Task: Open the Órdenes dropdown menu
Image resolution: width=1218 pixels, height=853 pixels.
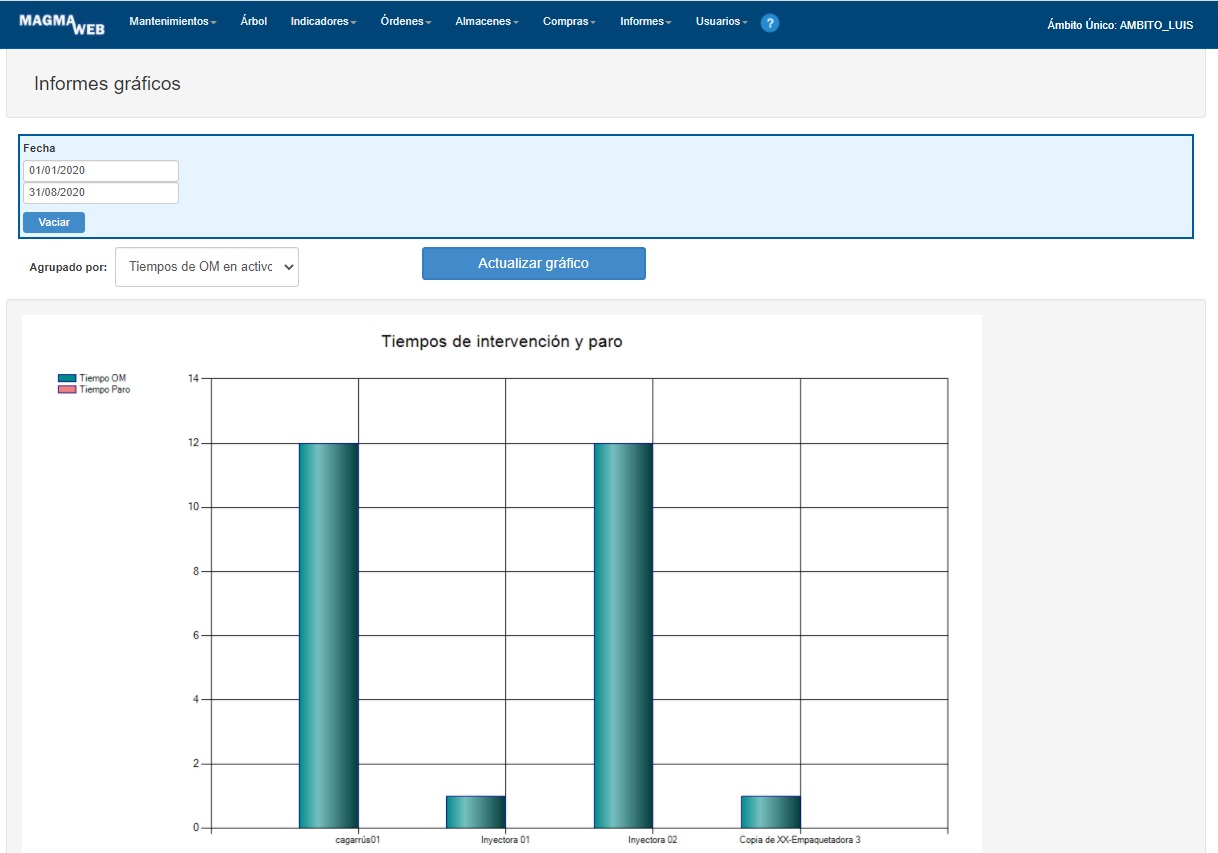Action: (x=406, y=21)
